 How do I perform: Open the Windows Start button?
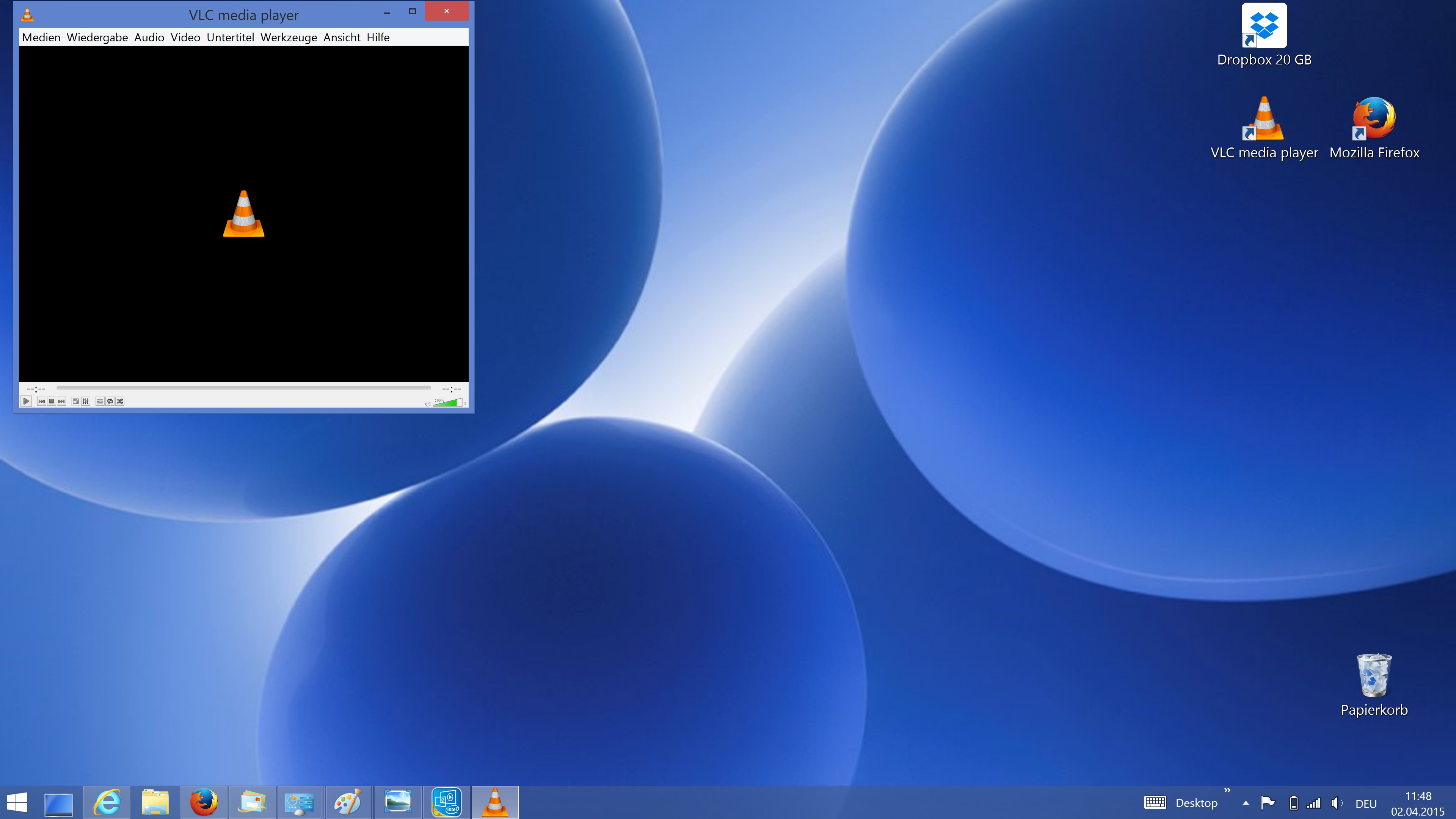click(x=17, y=803)
